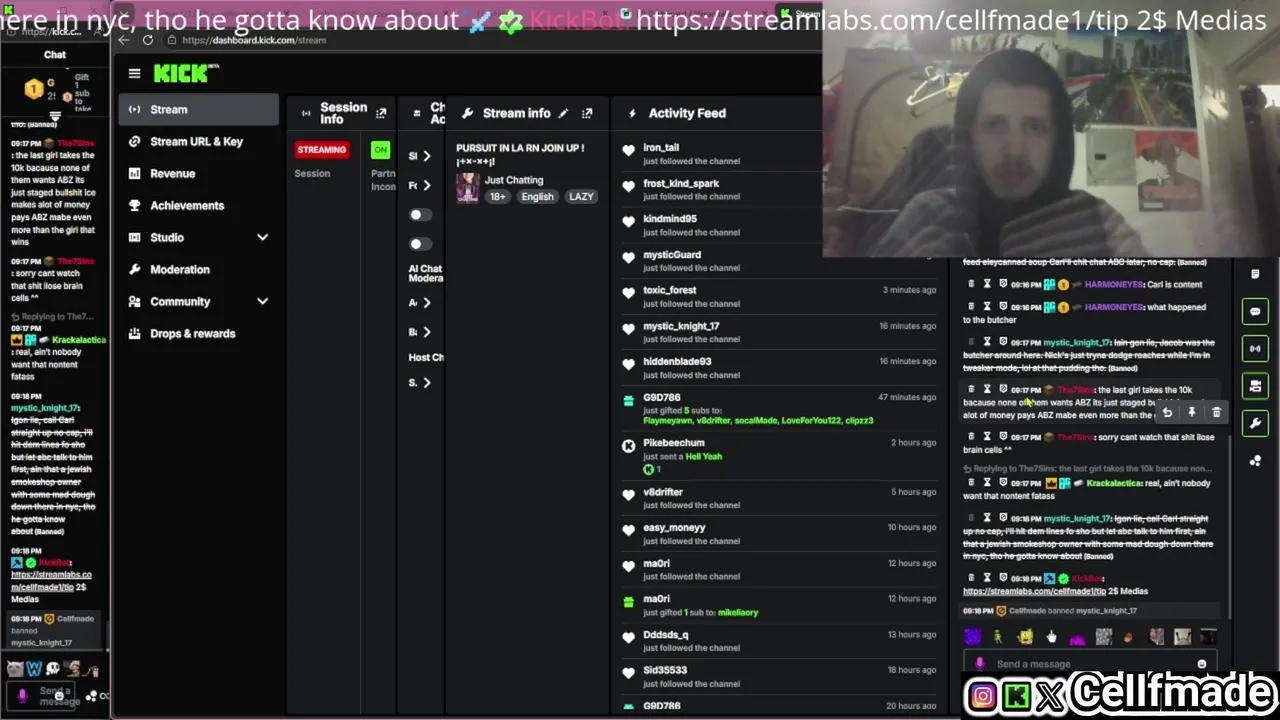This screenshot has width=1280, height=720.
Task: Go back with the browser back arrow
Action: pos(123,40)
